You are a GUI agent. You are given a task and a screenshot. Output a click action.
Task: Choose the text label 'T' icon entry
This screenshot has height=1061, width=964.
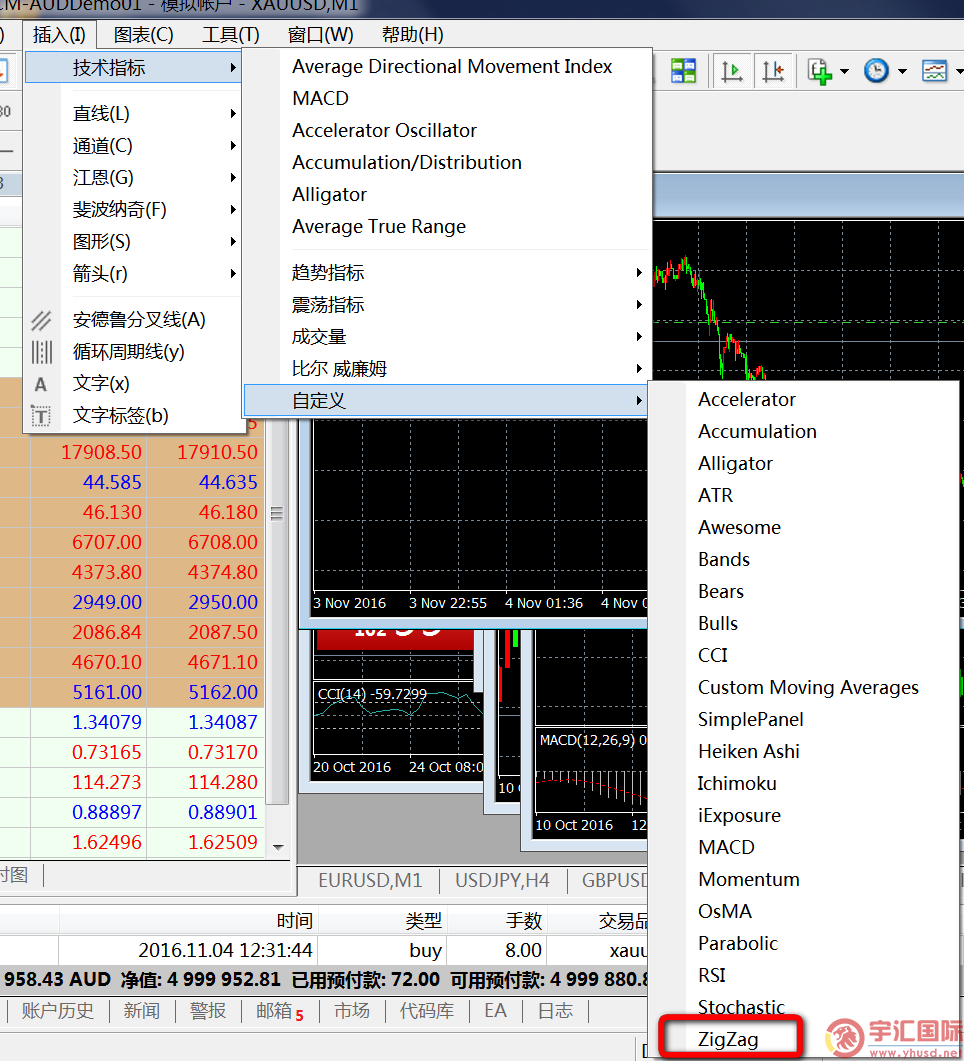pyautogui.click(x=120, y=416)
